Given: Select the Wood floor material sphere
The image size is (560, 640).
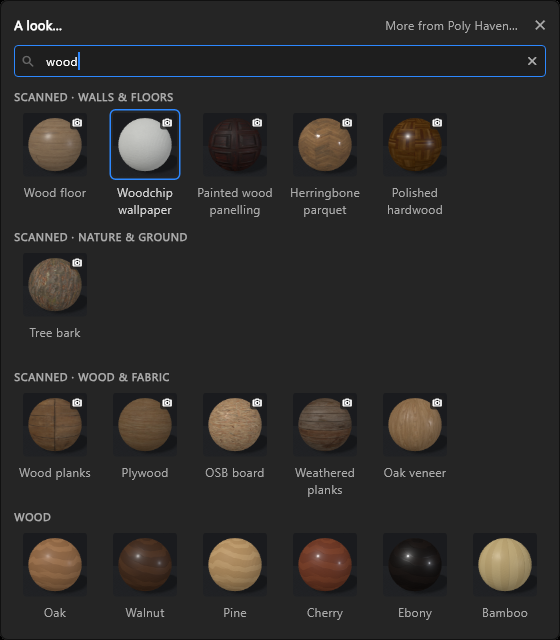Looking at the screenshot, I should (55, 144).
